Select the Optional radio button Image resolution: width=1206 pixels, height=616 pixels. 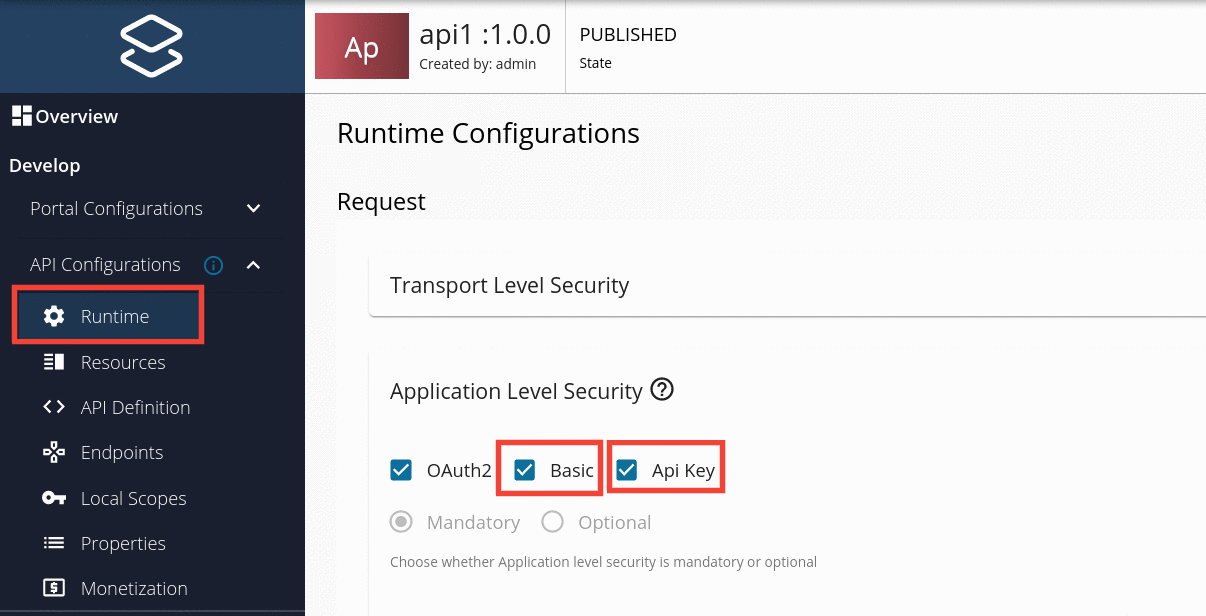click(x=552, y=522)
